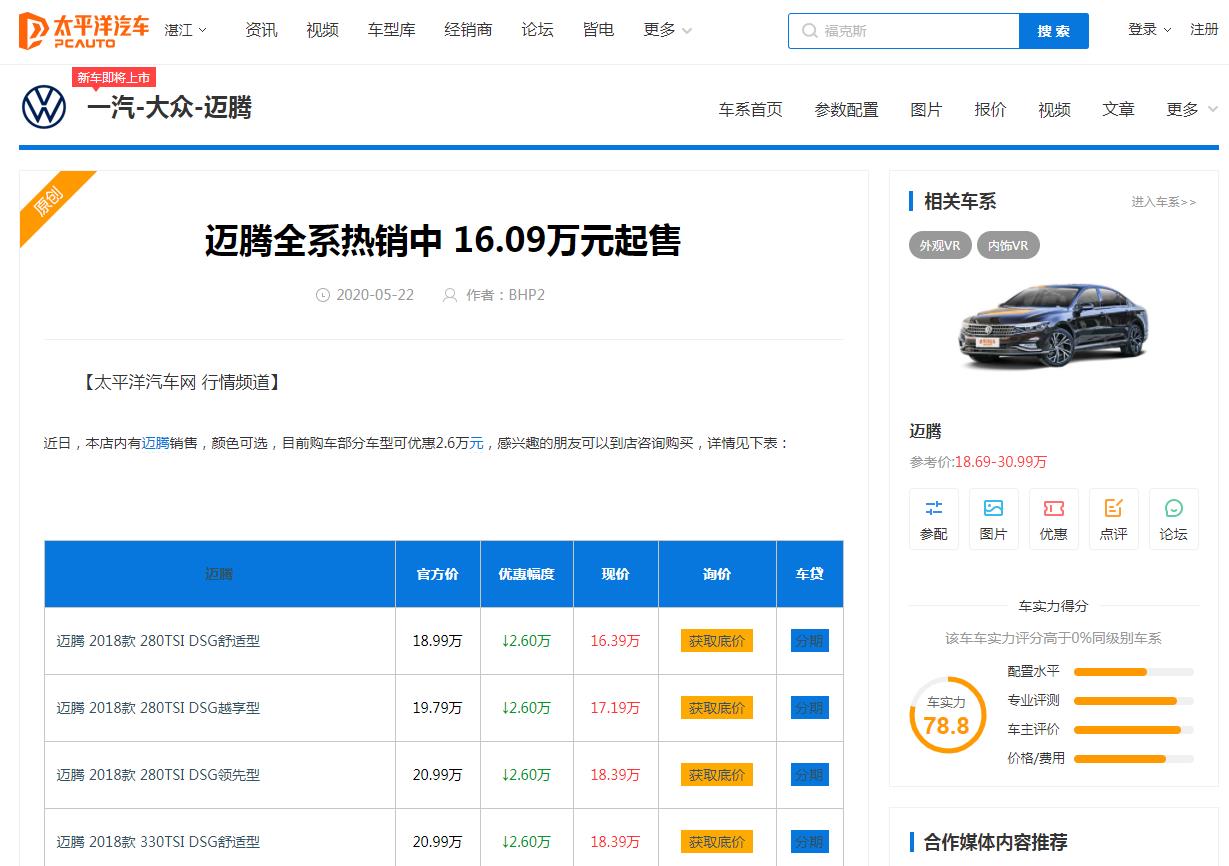Screen dimensions: 1229x866
Task: Expand the 湛江 city selector
Action: click(186, 30)
